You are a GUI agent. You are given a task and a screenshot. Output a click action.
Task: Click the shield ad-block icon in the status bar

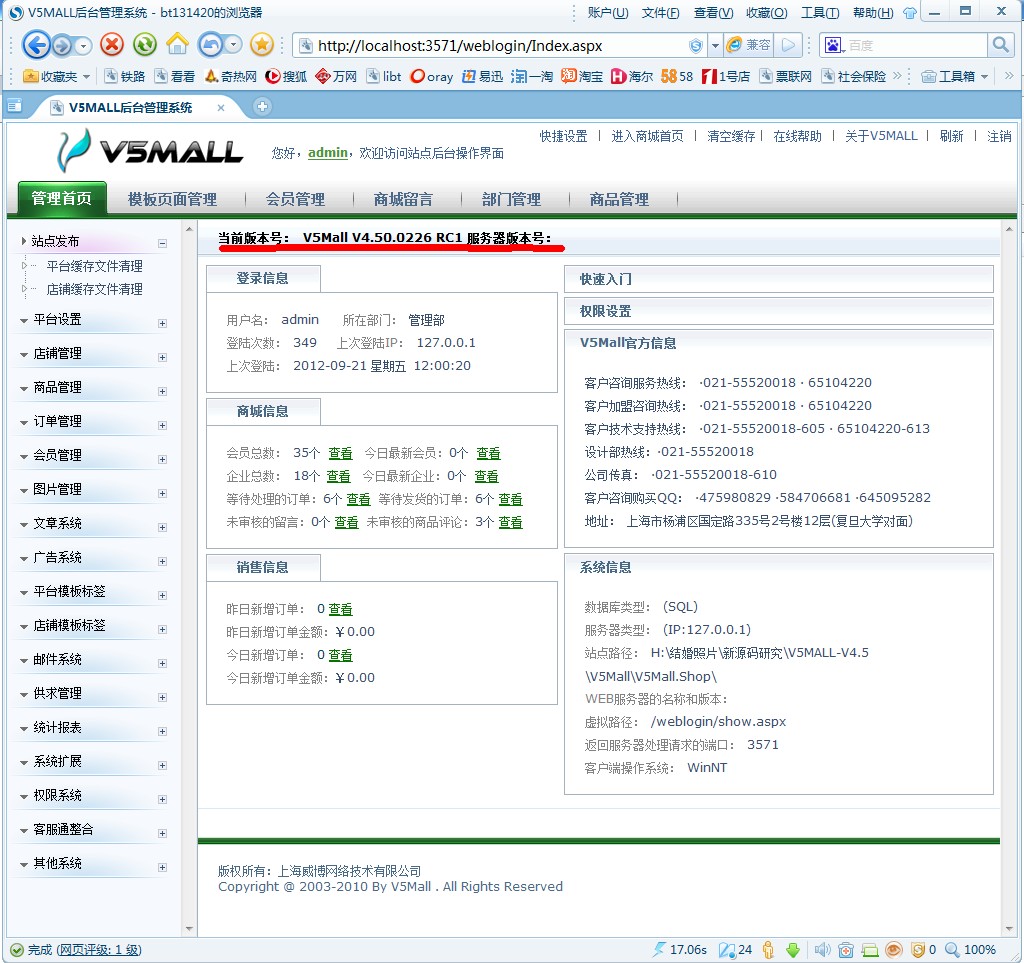coord(918,949)
